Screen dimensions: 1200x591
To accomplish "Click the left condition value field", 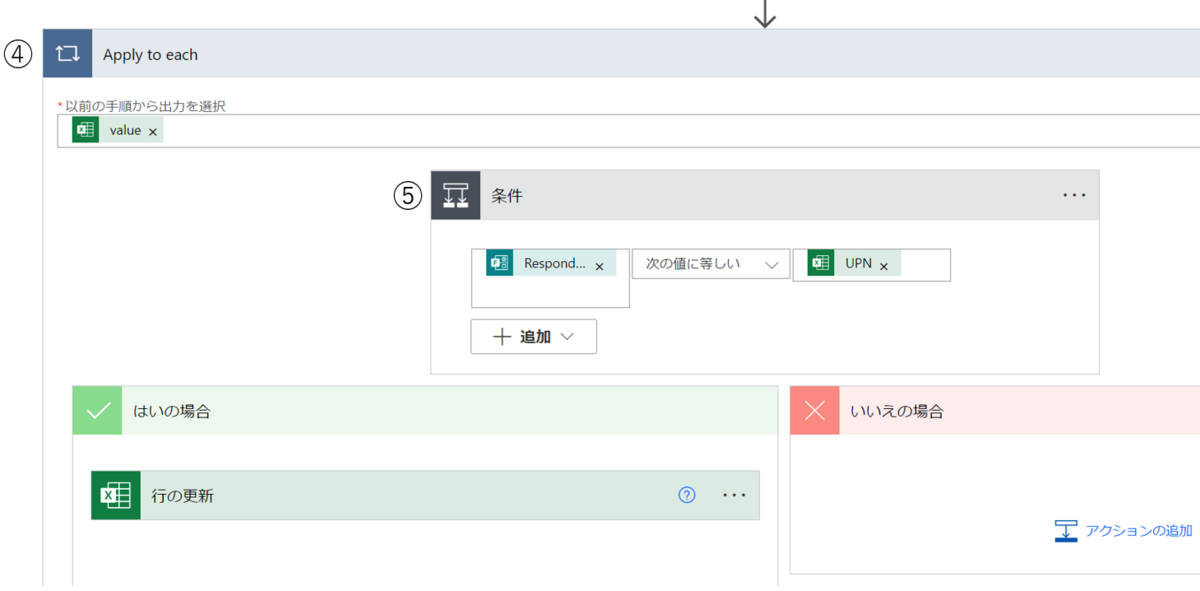I will (x=550, y=278).
